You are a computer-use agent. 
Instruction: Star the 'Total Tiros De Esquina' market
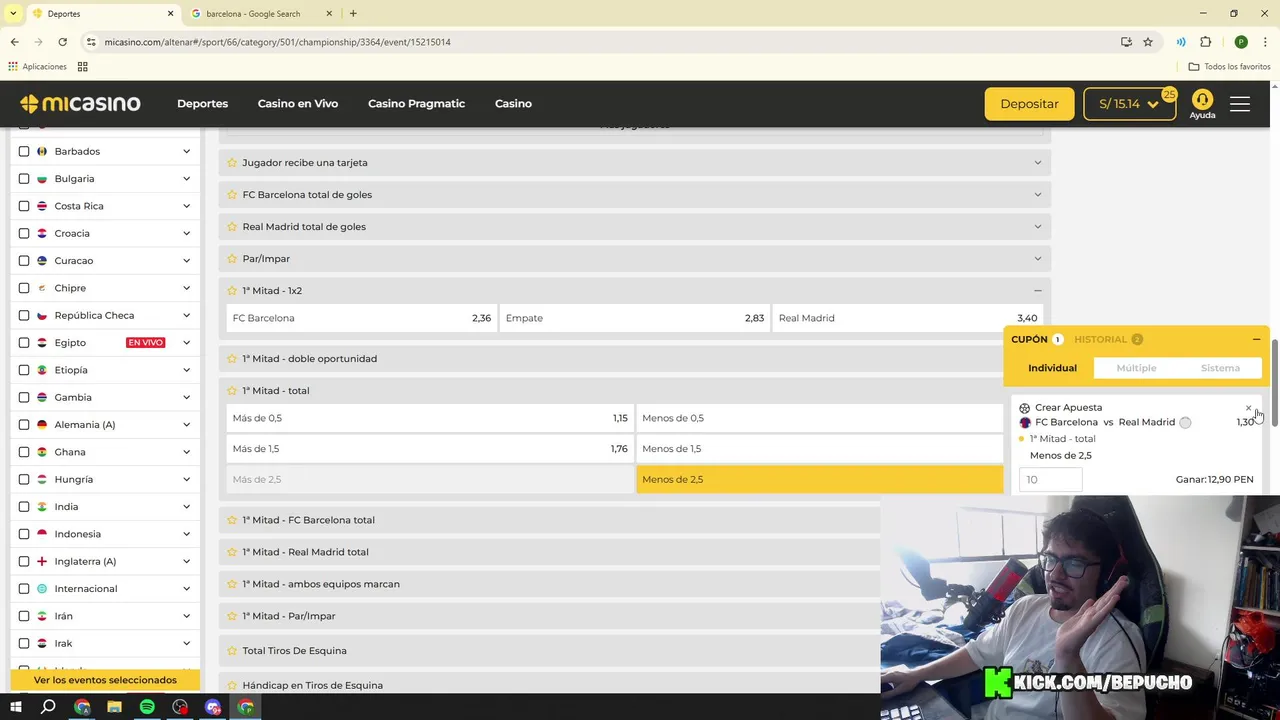tap(232, 650)
